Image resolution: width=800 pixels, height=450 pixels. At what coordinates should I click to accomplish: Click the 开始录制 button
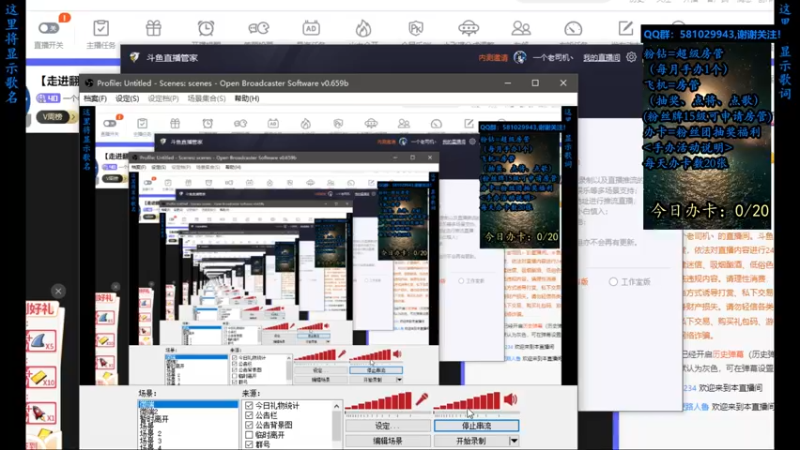tap(471, 441)
